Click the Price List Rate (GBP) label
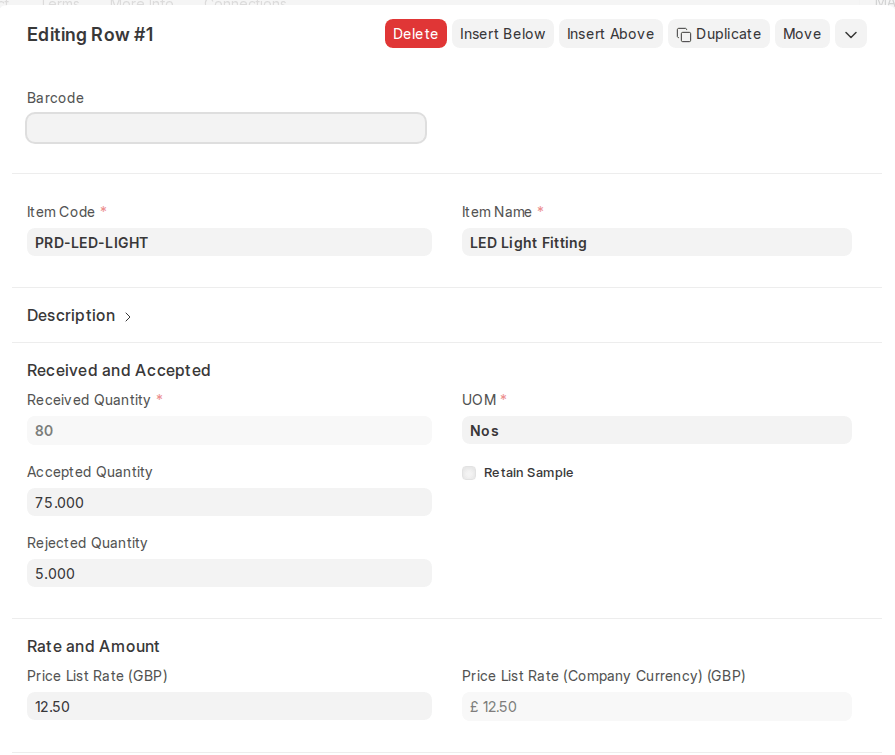The width and height of the screenshot is (895, 755). [97, 676]
